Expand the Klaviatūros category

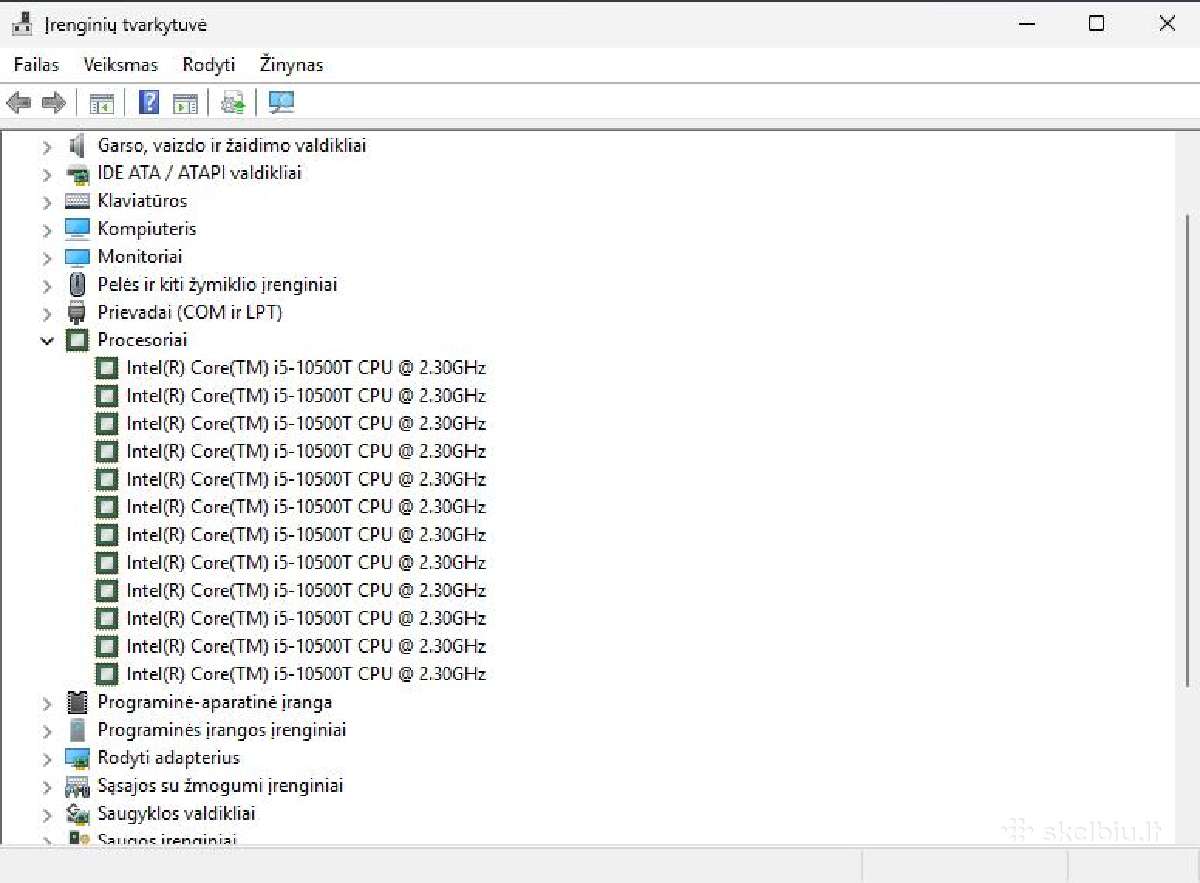pos(47,202)
